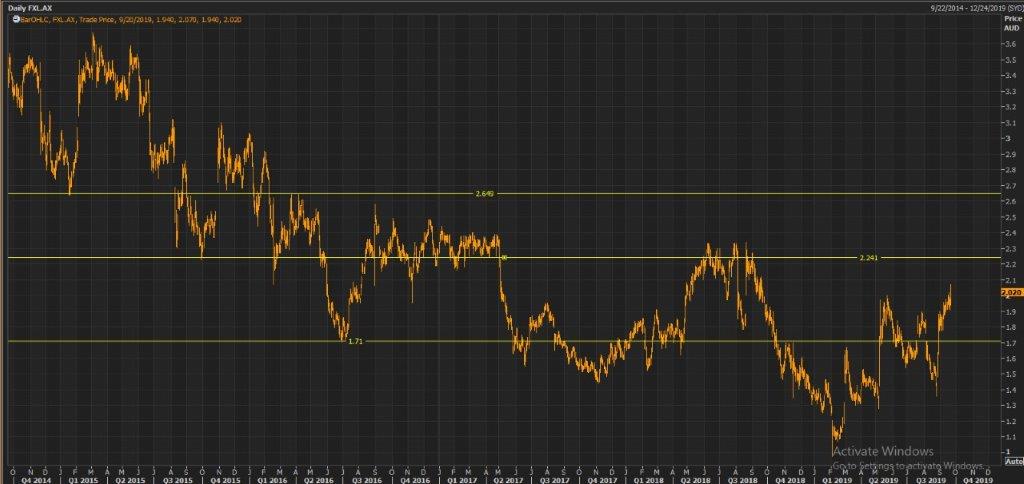The image size is (1024, 484).
Task: Click the 2.9 price axis label
Action: (x=1009, y=155)
